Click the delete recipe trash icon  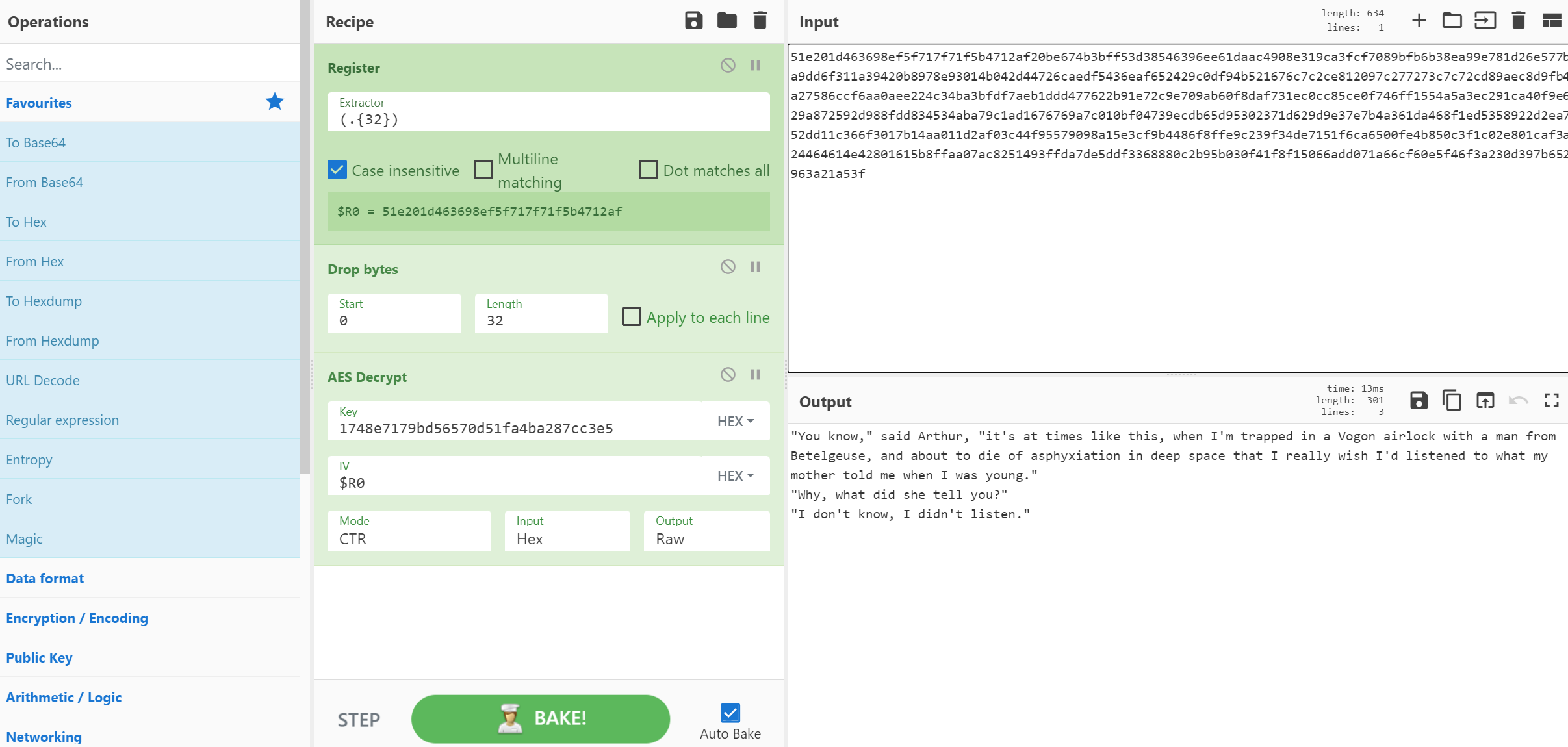761,18
